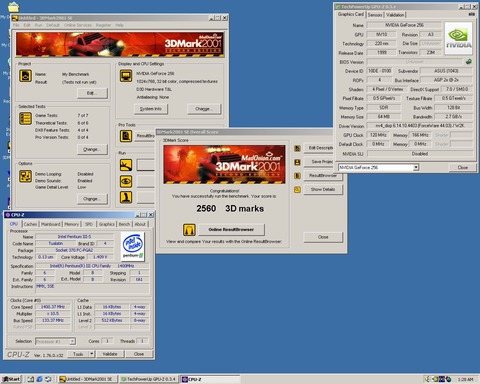Click the Tools button in CPU-Z
Image resolution: width=480 pixels, height=384 pixels.
point(78,354)
